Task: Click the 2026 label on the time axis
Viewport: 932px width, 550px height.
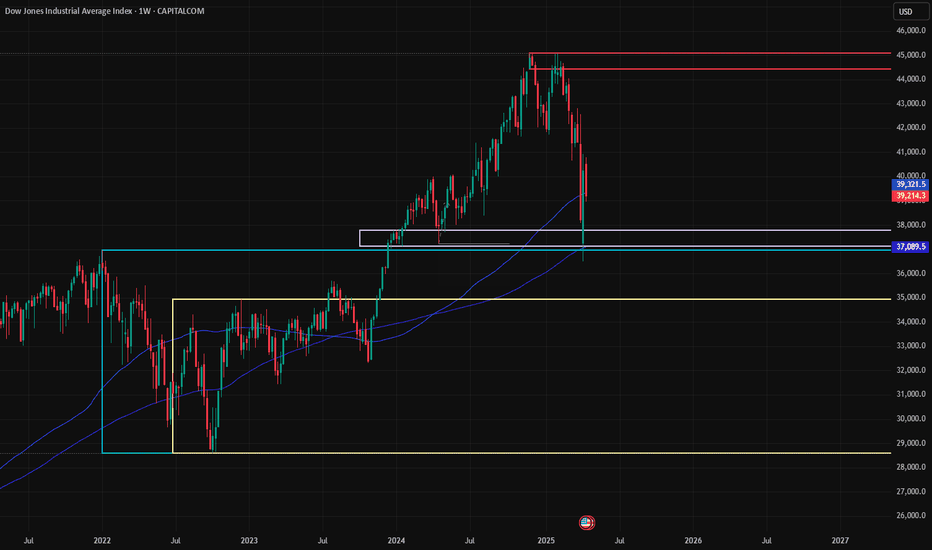Action: pos(693,540)
